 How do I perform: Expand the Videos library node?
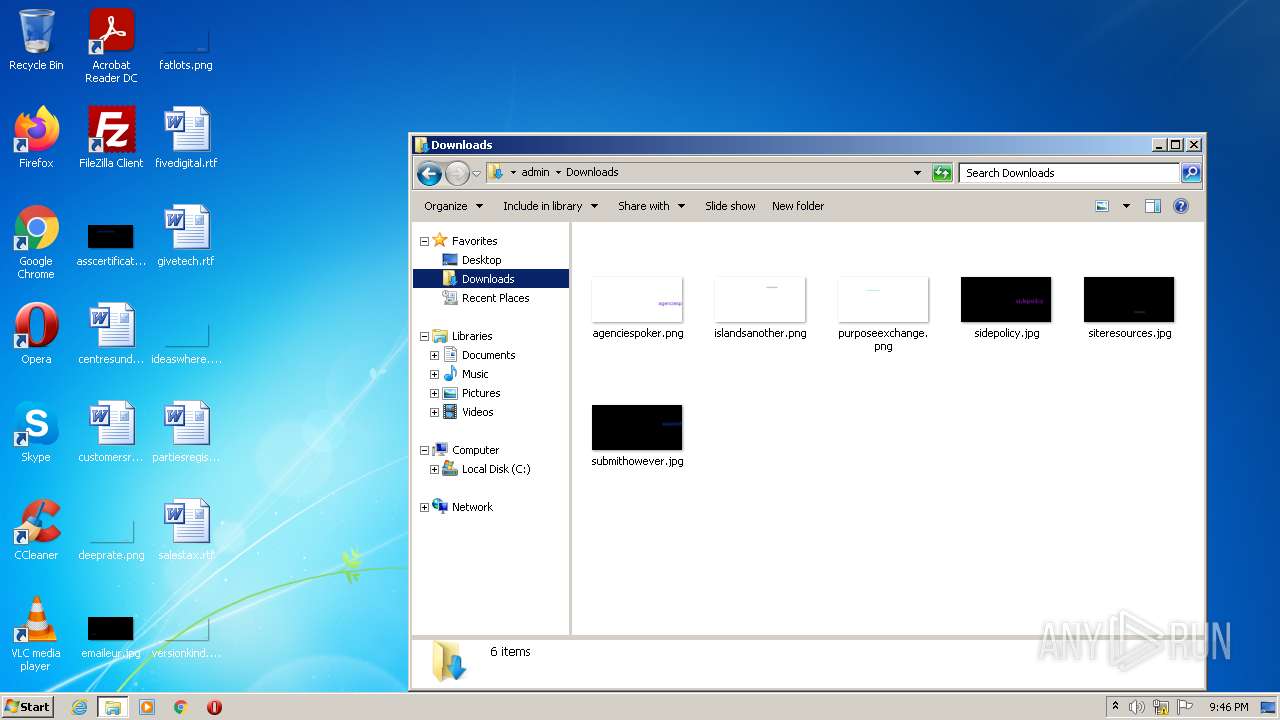click(434, 412)
